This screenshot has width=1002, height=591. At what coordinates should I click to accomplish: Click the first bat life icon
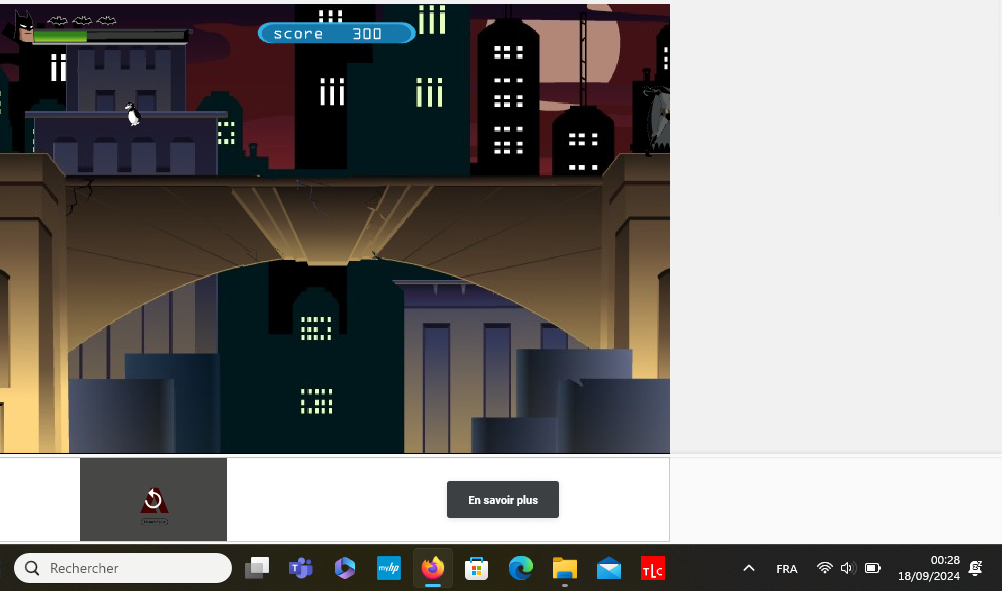pos(58,20)
